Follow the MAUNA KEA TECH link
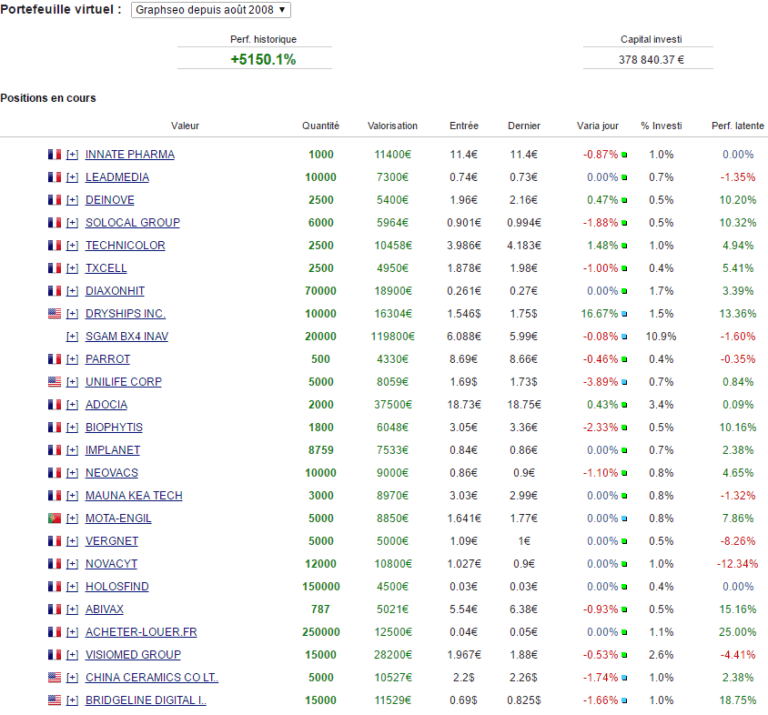The width and height of the screenshot is (768, 715). tap(133, 496)
